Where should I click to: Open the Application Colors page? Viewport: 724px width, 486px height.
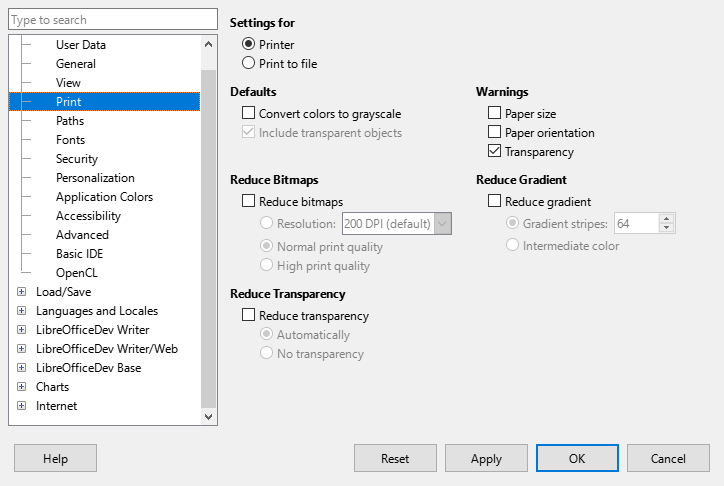coord(104,197)
